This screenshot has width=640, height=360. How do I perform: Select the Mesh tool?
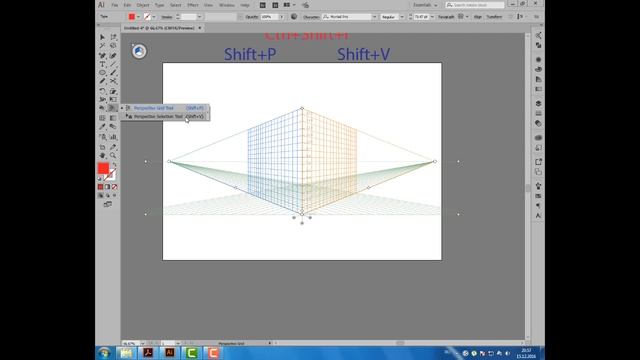(x=102, y=118)
